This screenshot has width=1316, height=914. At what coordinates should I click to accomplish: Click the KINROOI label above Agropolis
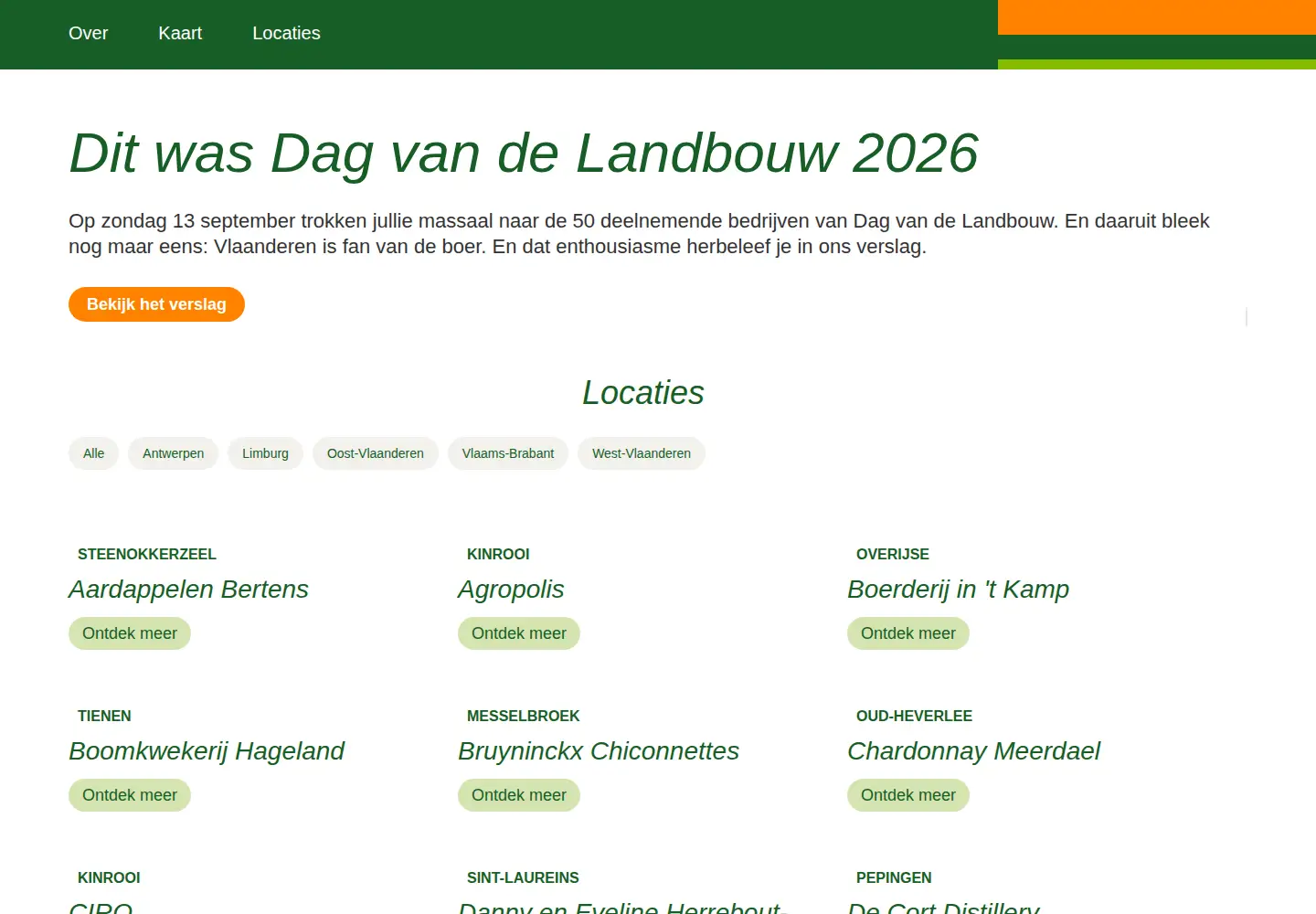498,554
